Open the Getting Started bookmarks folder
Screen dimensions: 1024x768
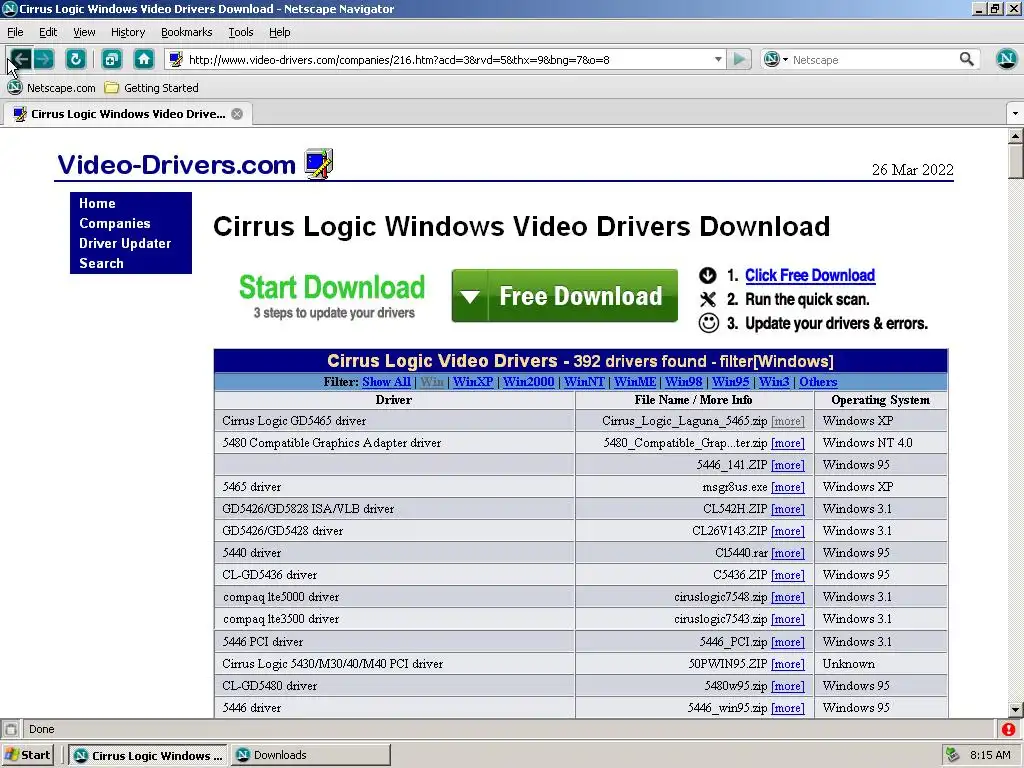point(152,88)
